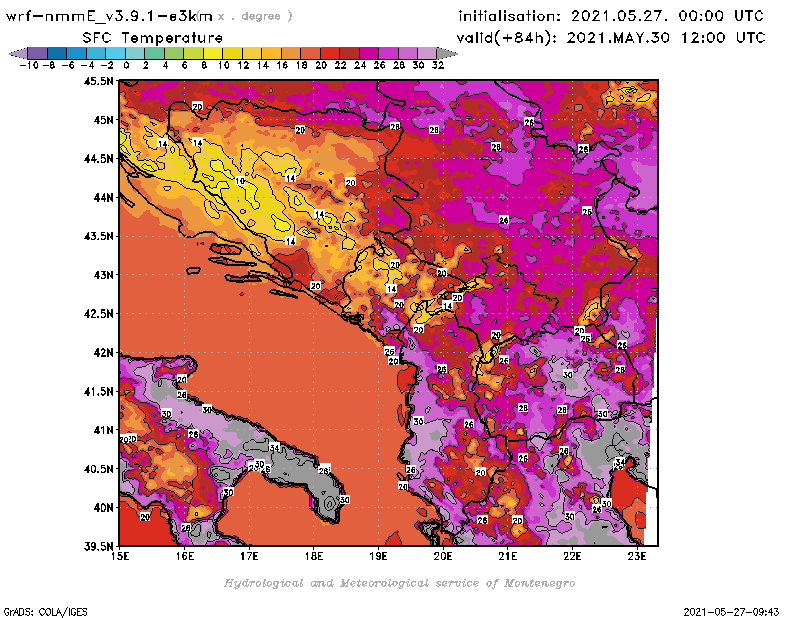Click the '42.5N' latitude label
The height and width of the screenshot is (618, 800).
(x=98, y=314)
